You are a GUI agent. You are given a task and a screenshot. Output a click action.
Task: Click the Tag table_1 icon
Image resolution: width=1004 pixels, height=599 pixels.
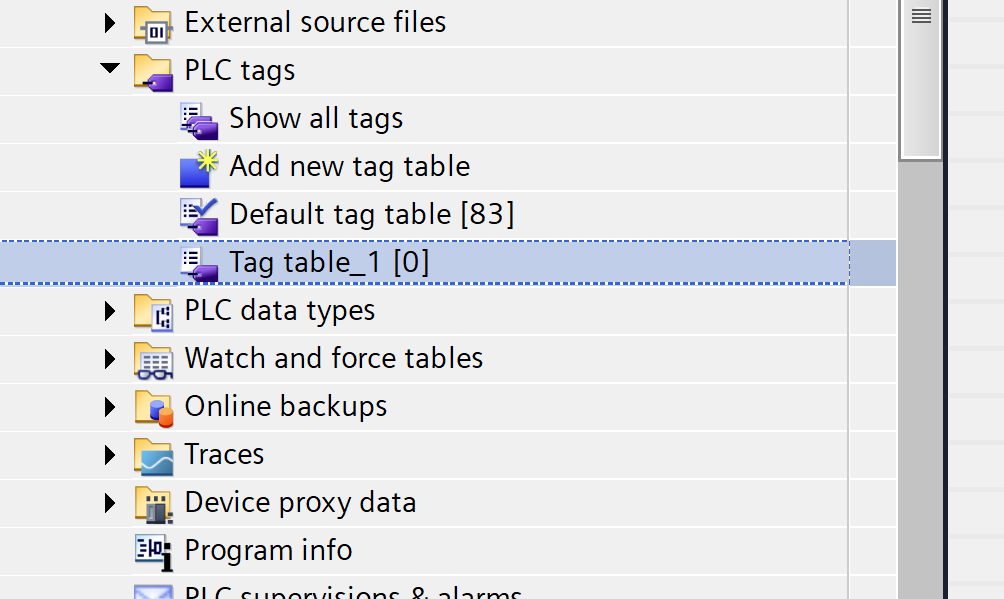click(199, 263)
